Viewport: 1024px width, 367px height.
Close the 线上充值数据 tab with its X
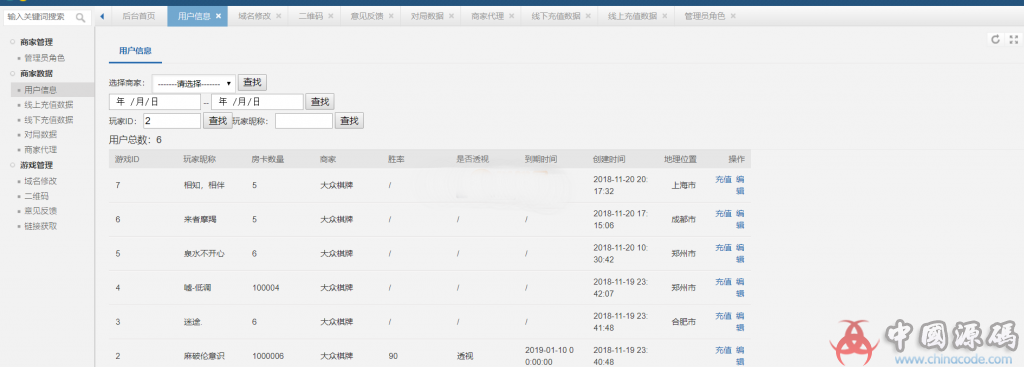[664, 16]
